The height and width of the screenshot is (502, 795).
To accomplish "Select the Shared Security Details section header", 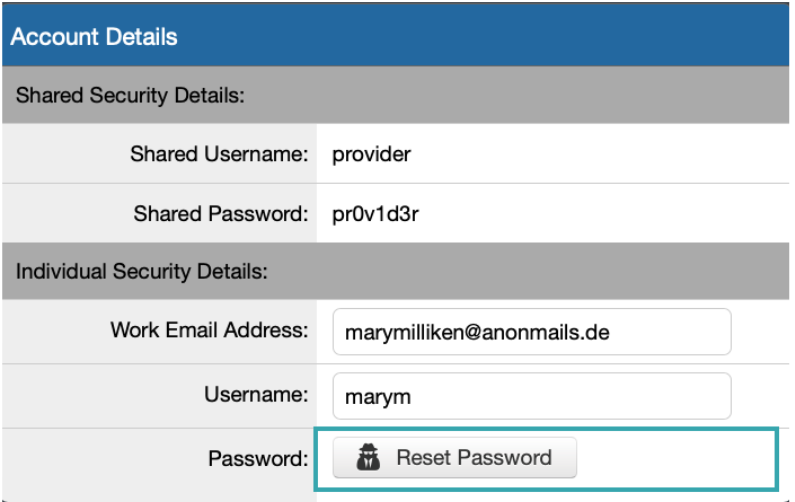I will click(x=395, y=95).
